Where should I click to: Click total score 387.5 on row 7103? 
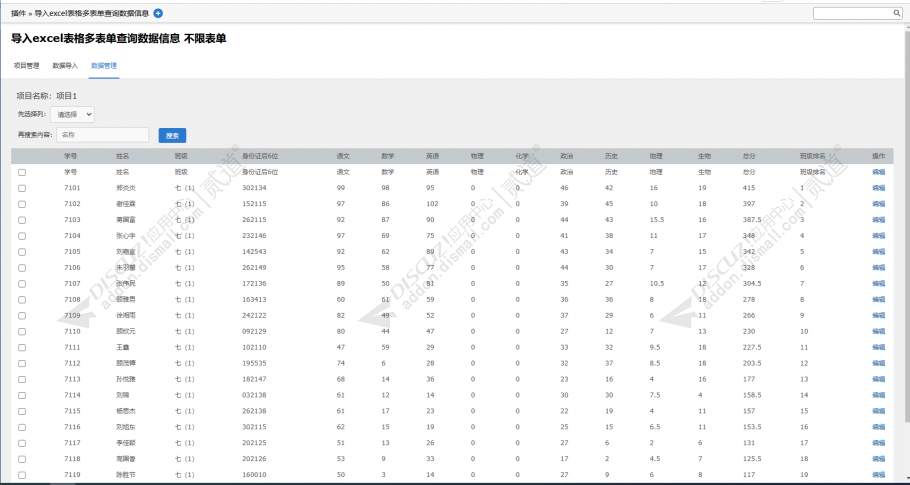752,220
